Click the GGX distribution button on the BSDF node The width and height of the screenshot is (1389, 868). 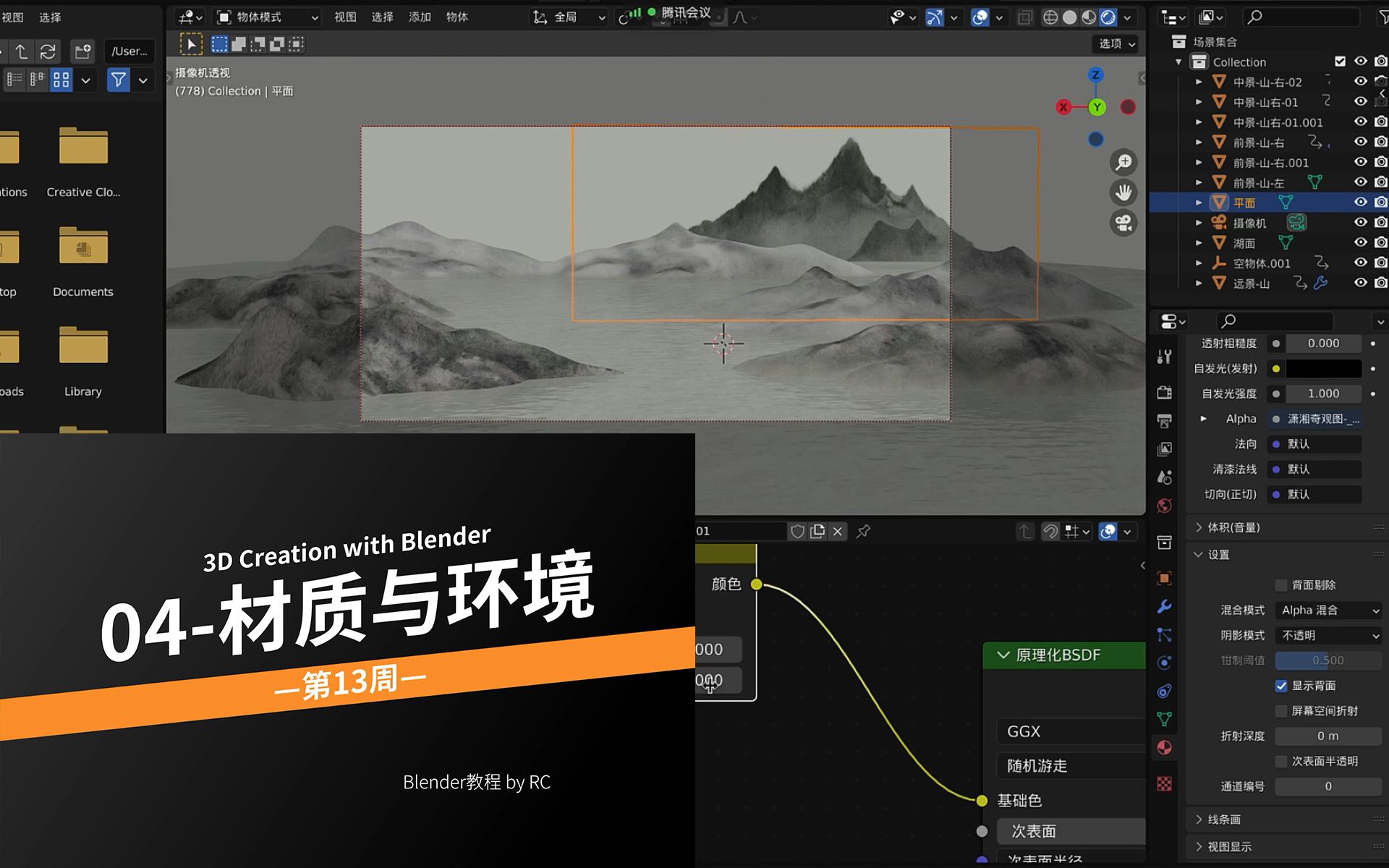point(1069,731)
